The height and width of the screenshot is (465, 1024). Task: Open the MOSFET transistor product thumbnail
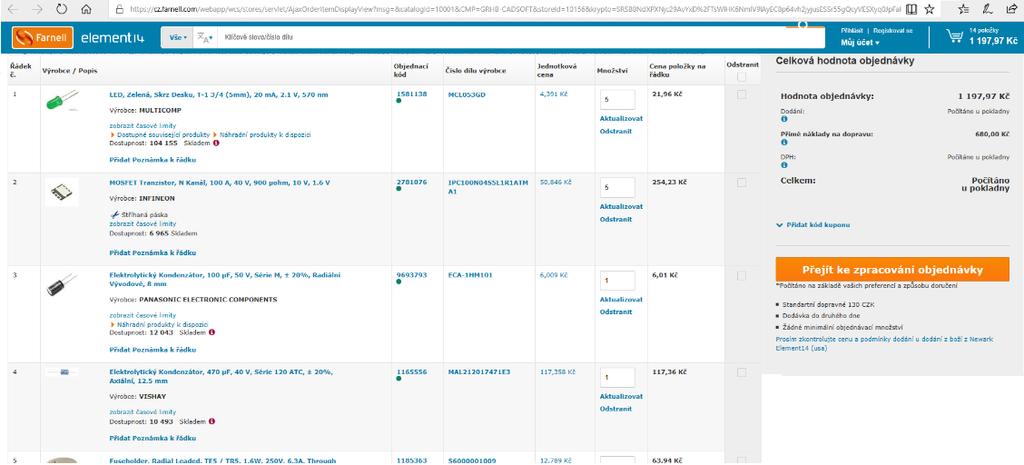click(62, 192)
